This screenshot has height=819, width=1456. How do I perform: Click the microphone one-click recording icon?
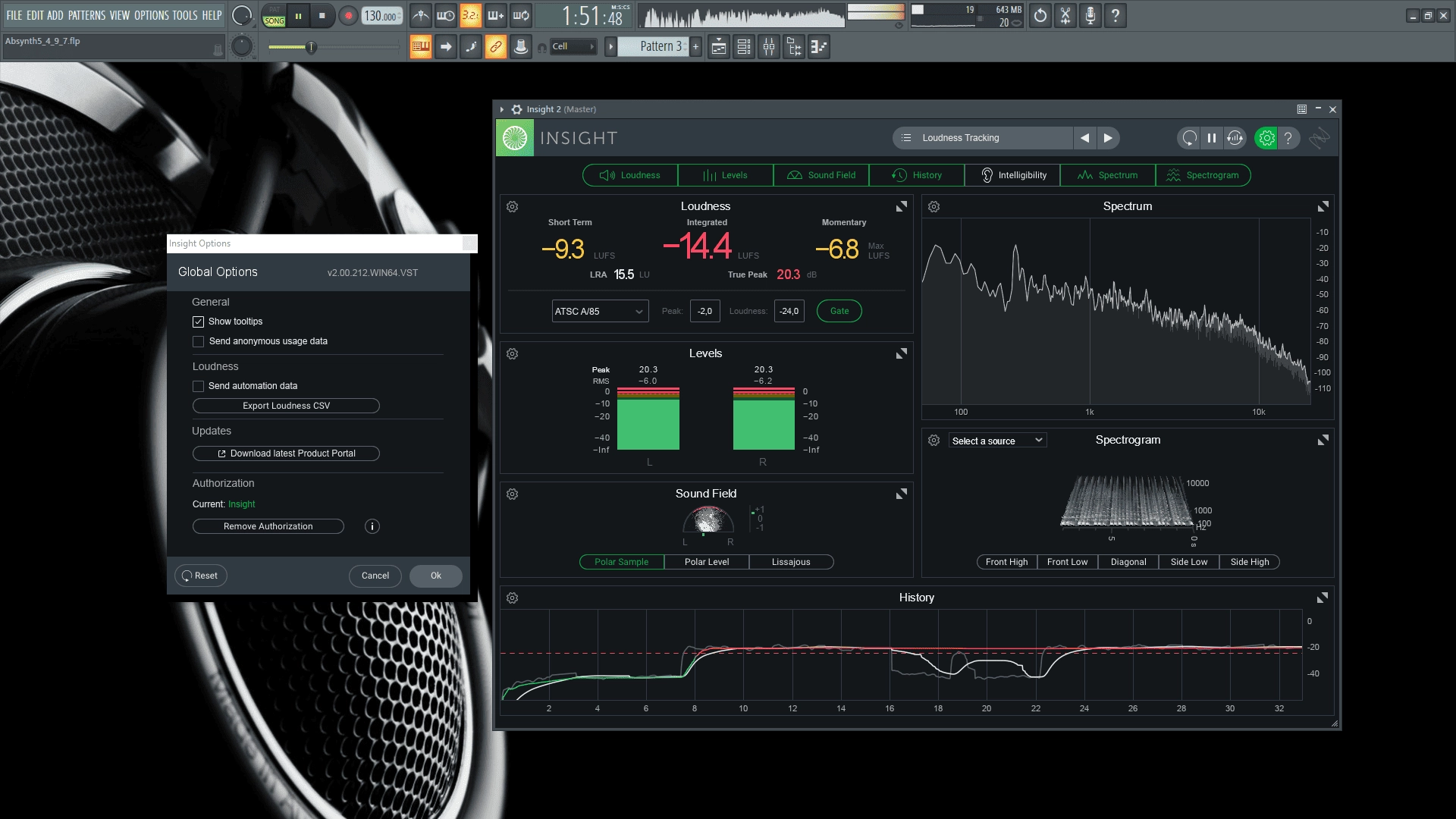click(x=1090, y=15)
